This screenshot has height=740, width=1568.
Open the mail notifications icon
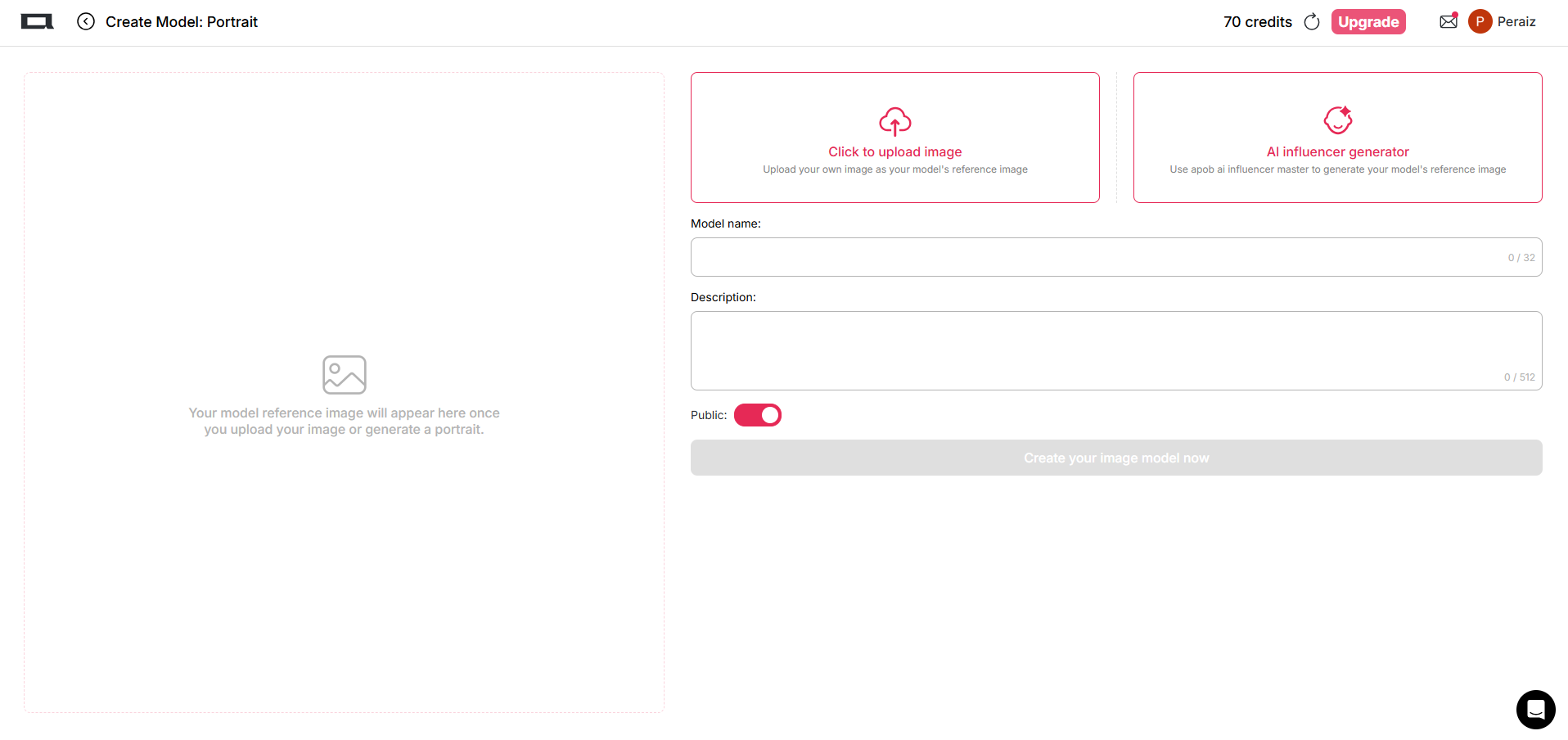coord(1448,21)
